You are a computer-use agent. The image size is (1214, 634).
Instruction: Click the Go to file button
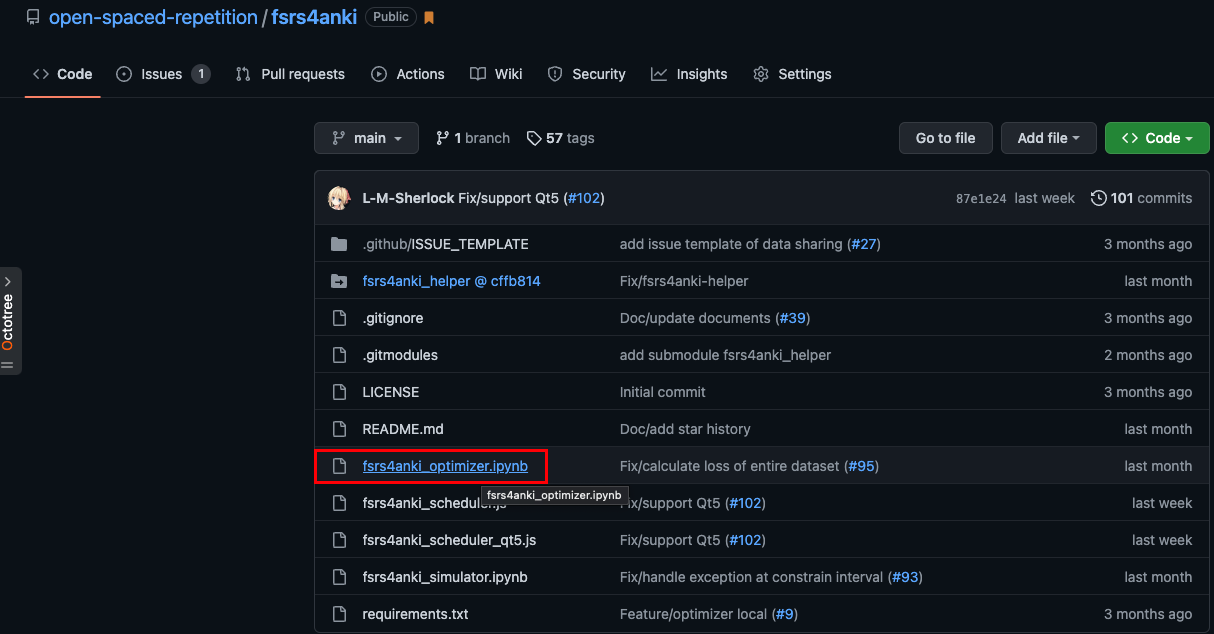click(945, 138)
